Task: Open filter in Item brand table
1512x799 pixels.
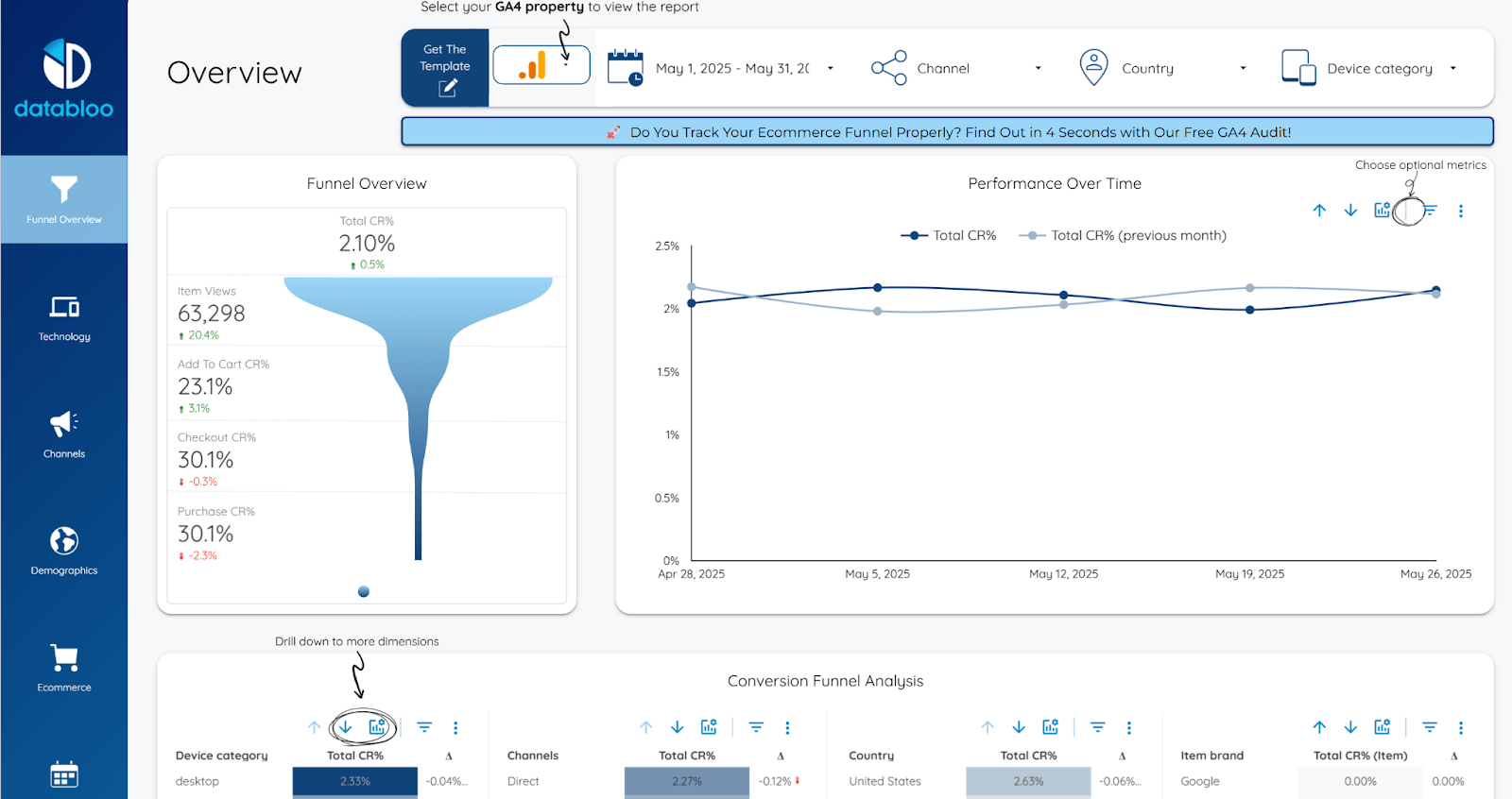Action: 1430,727
